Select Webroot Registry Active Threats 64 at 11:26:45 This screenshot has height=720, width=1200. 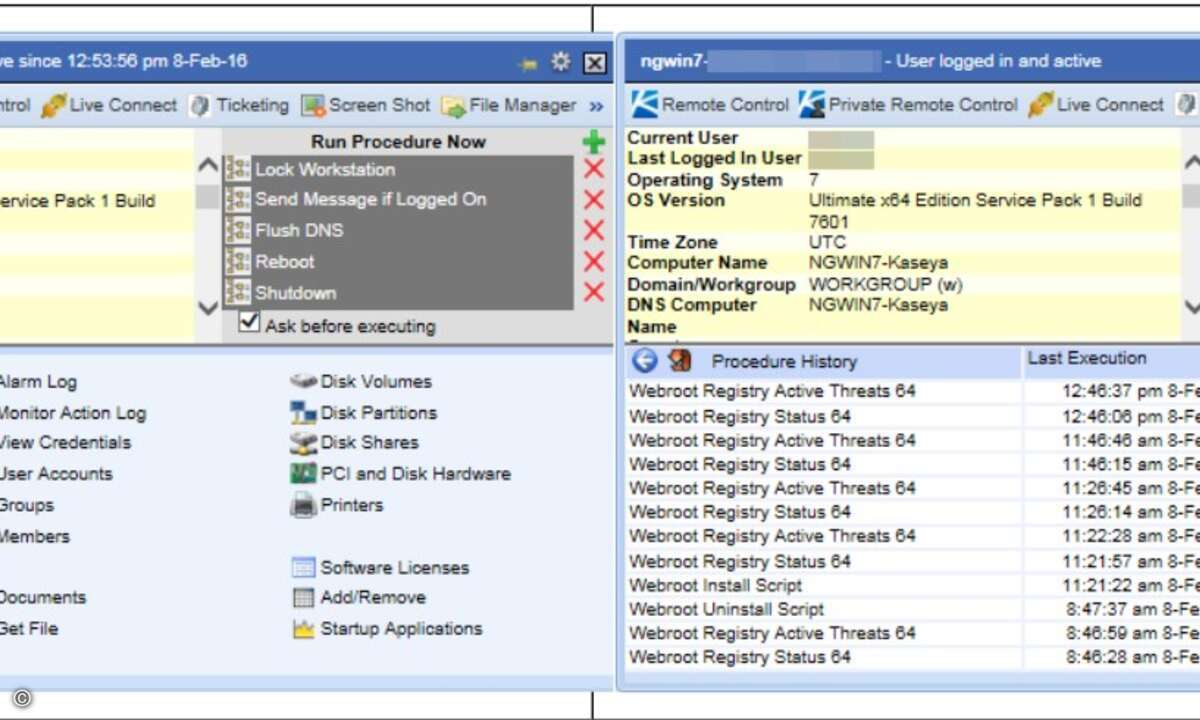click(772, 488)
